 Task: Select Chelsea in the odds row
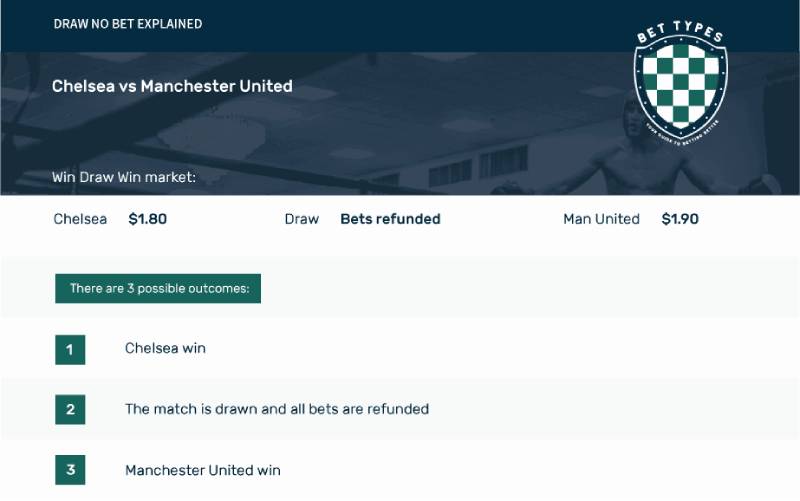point(80,219)
